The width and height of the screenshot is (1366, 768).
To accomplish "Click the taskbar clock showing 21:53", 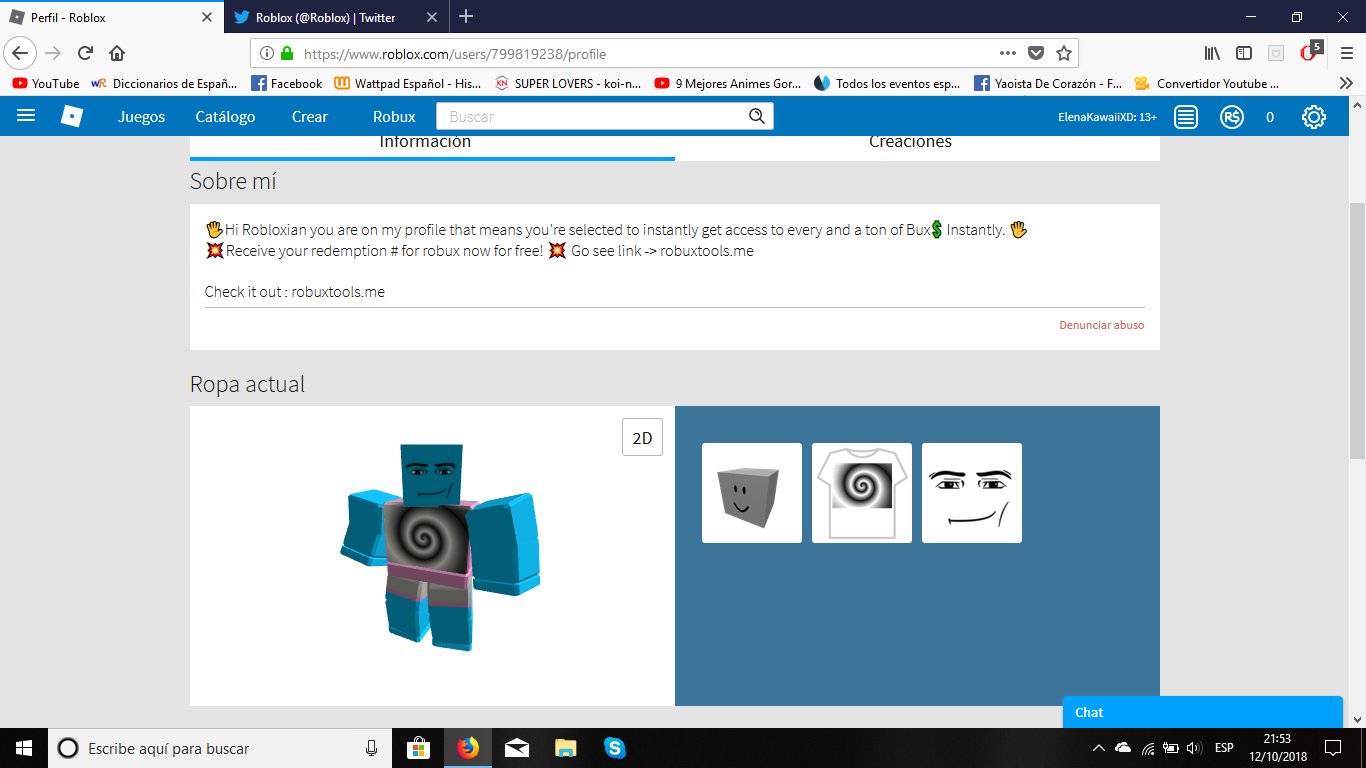I will pyautogui.click(x=1276, y=748).
